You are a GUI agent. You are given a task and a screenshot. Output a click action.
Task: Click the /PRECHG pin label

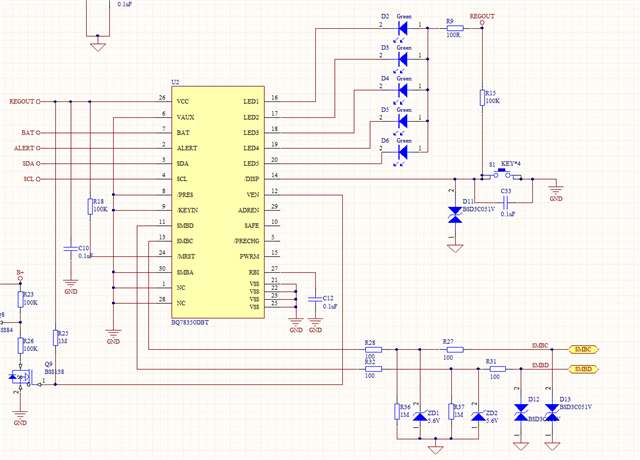point(247,241)
